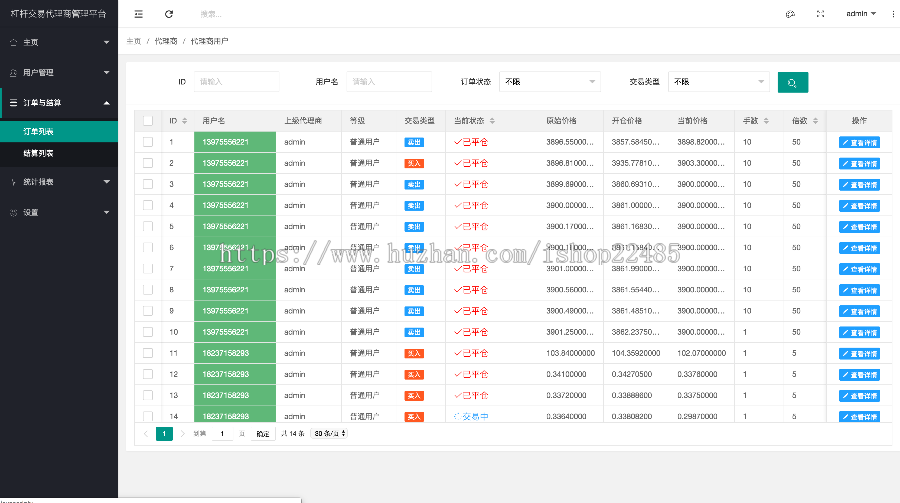The width and height of the screenshot is (900, 503).
Task: Select all rows header checkbox
Action: (x=148, y=121)
